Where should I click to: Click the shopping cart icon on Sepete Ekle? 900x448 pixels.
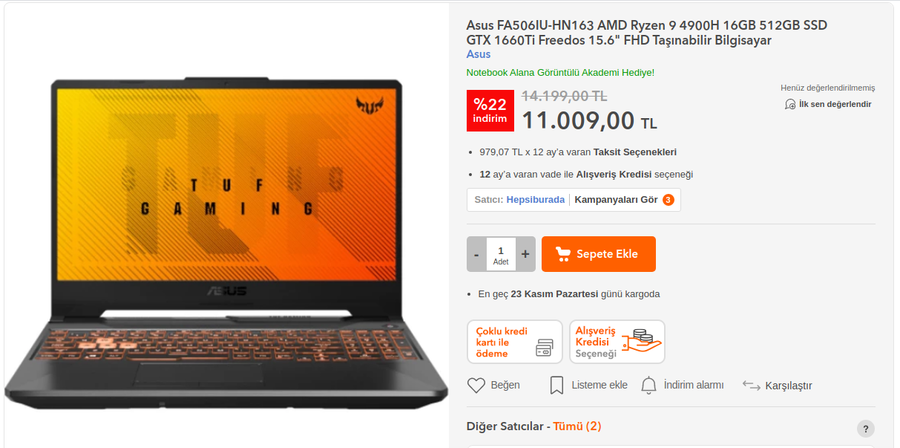[563, 254]
